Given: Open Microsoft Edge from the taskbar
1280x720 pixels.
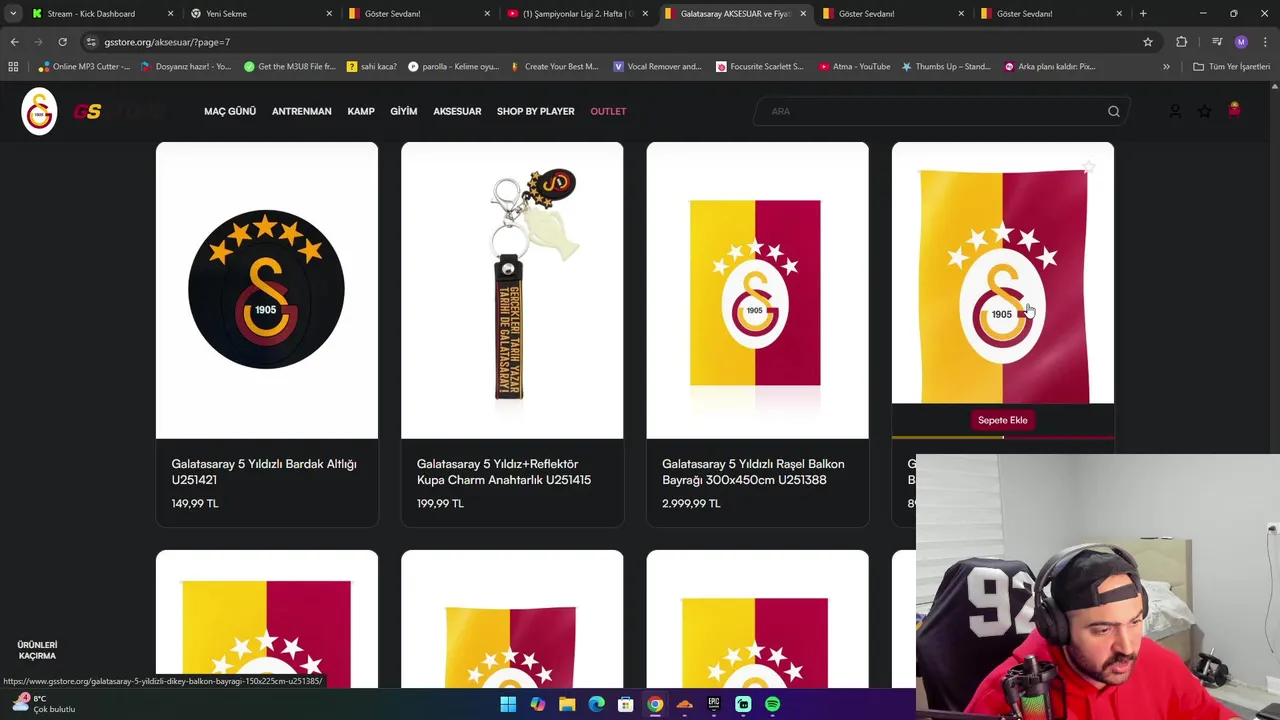Looking at the screenshot, I should coord(596,704).
